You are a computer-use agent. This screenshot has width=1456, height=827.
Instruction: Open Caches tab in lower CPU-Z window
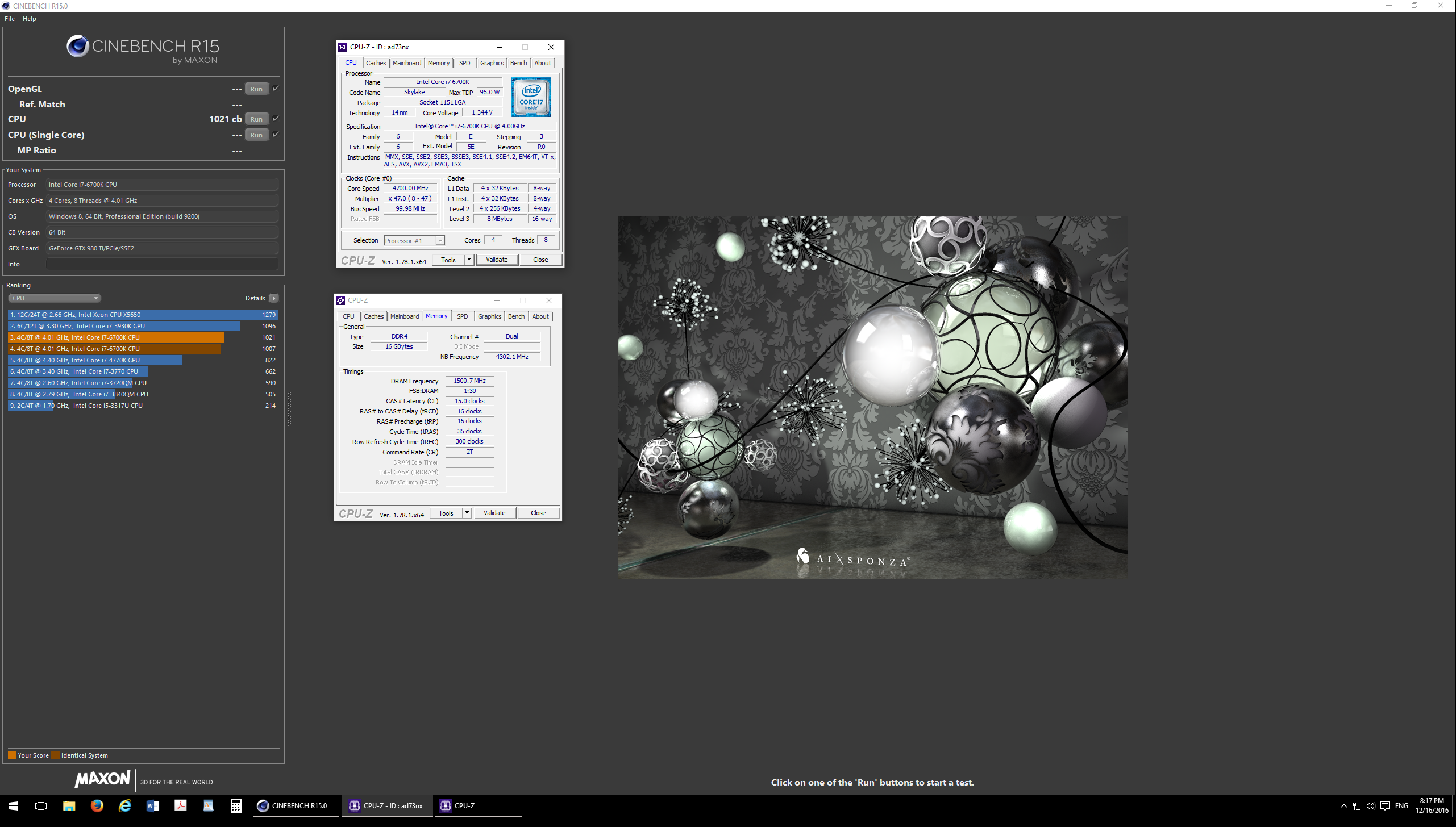pyautogui.click(x=373, y=316)
